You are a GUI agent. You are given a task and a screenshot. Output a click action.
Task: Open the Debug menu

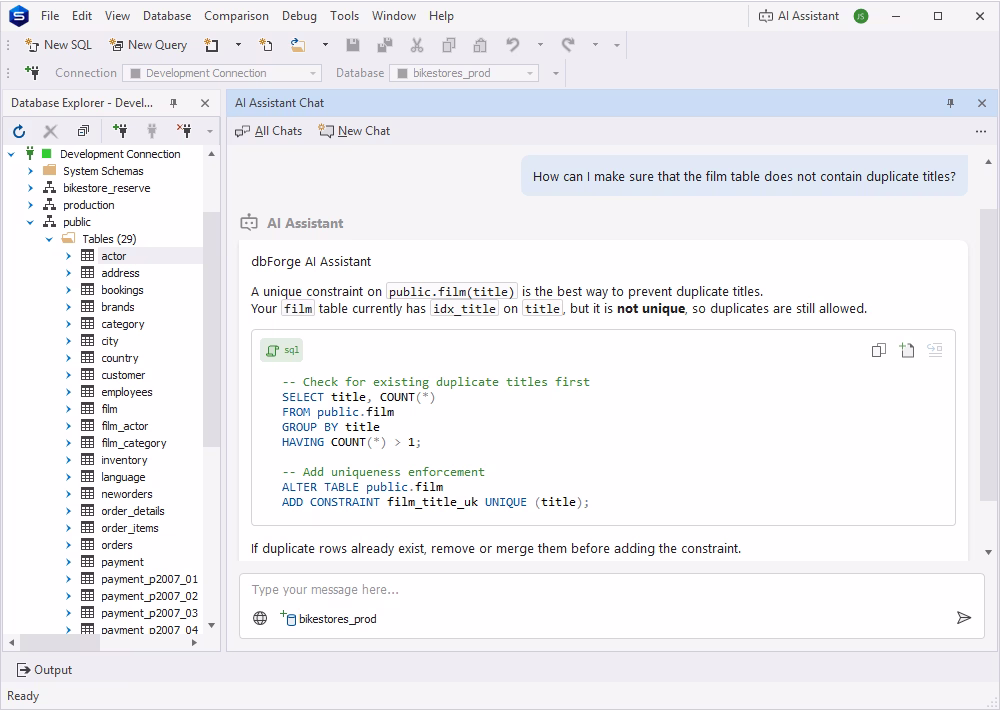[x=299, y=16]
